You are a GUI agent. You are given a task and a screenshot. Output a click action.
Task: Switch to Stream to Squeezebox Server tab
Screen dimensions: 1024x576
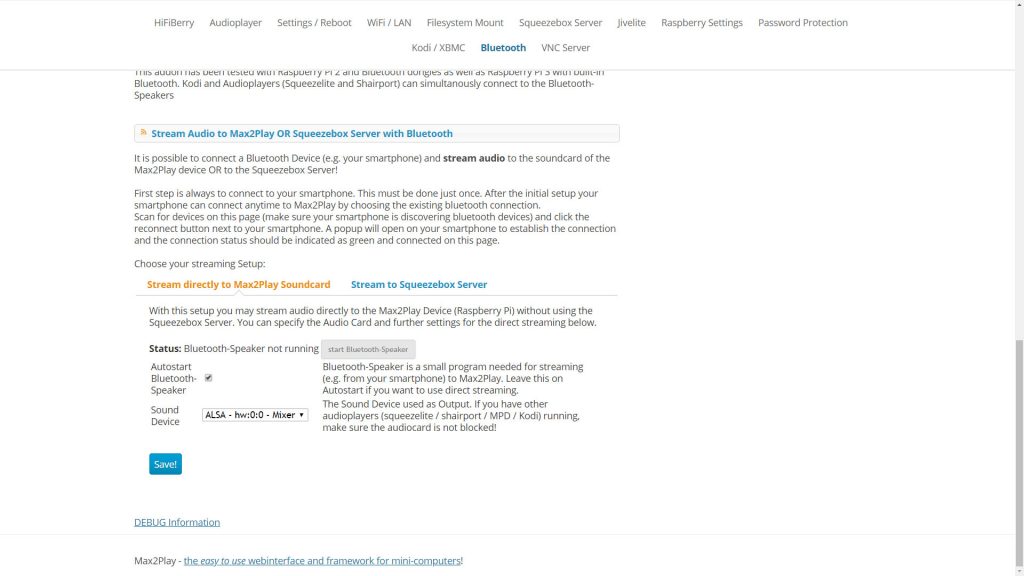point(419,284)
